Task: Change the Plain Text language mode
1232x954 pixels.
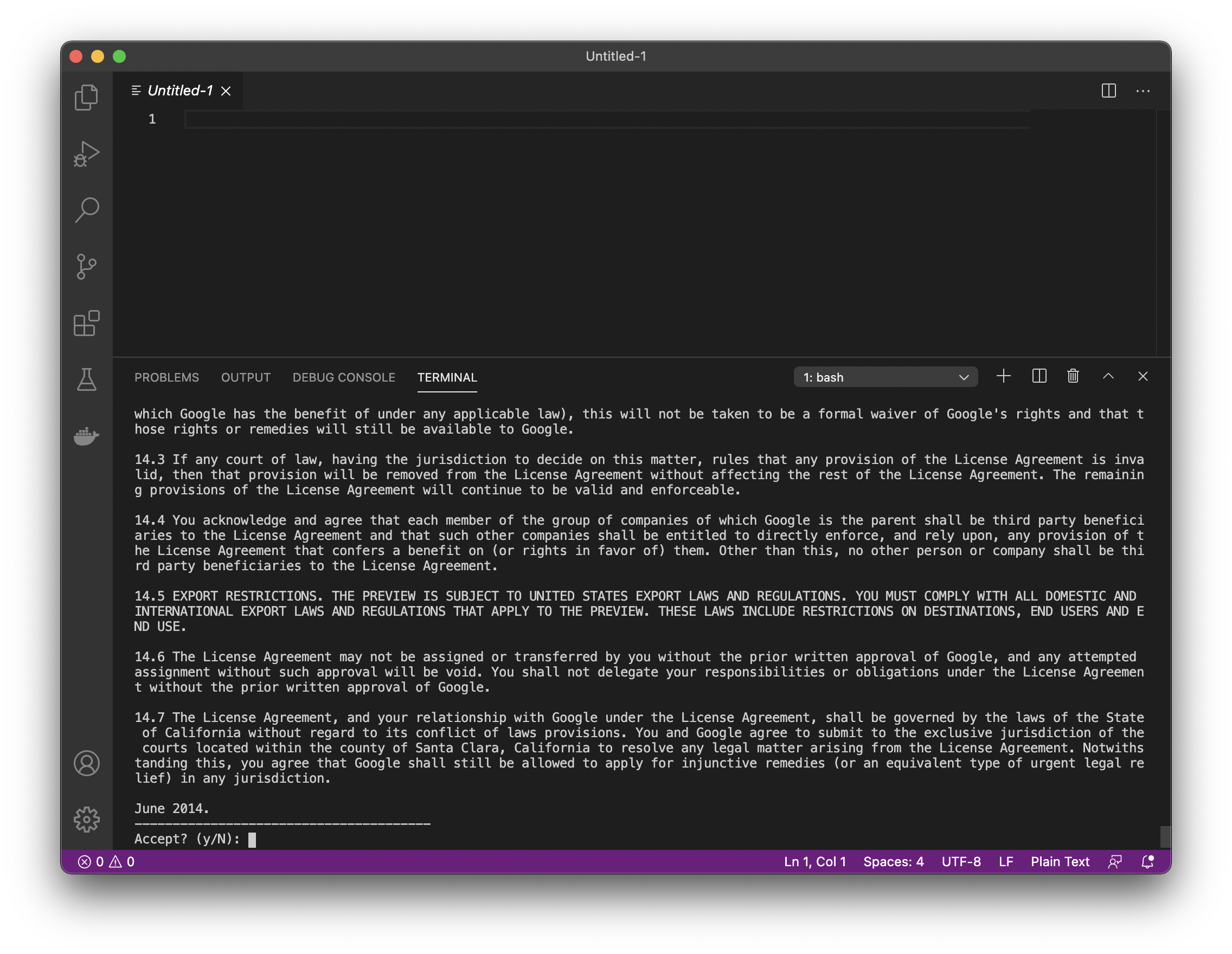Action: pyautogui.click(x=1060, y=861)
